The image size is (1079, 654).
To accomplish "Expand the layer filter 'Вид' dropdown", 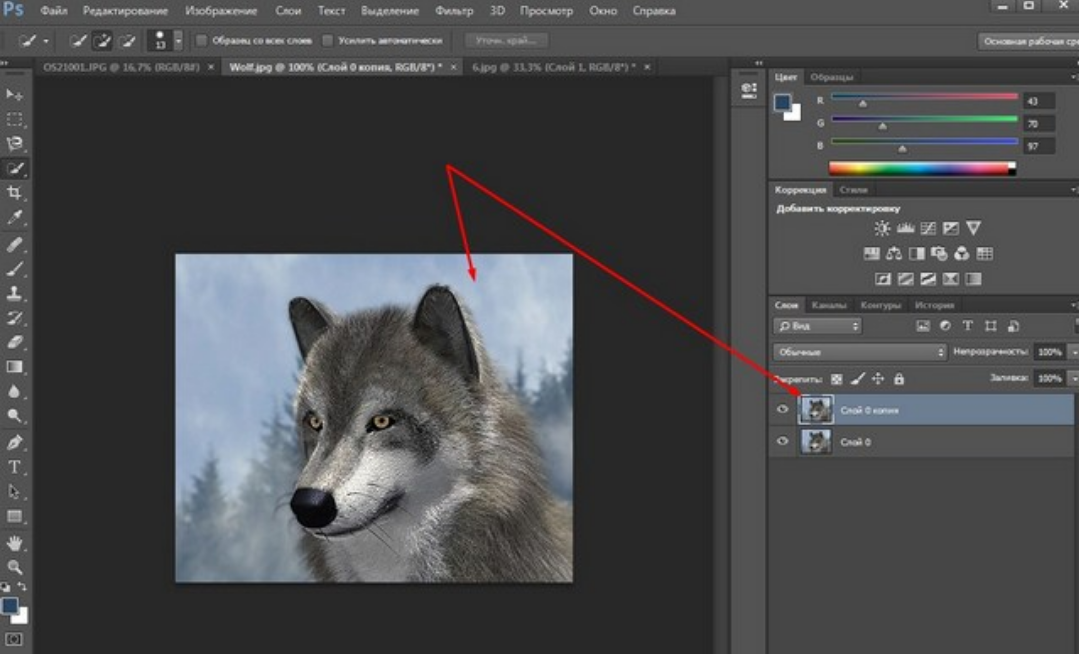I will 817,326.
